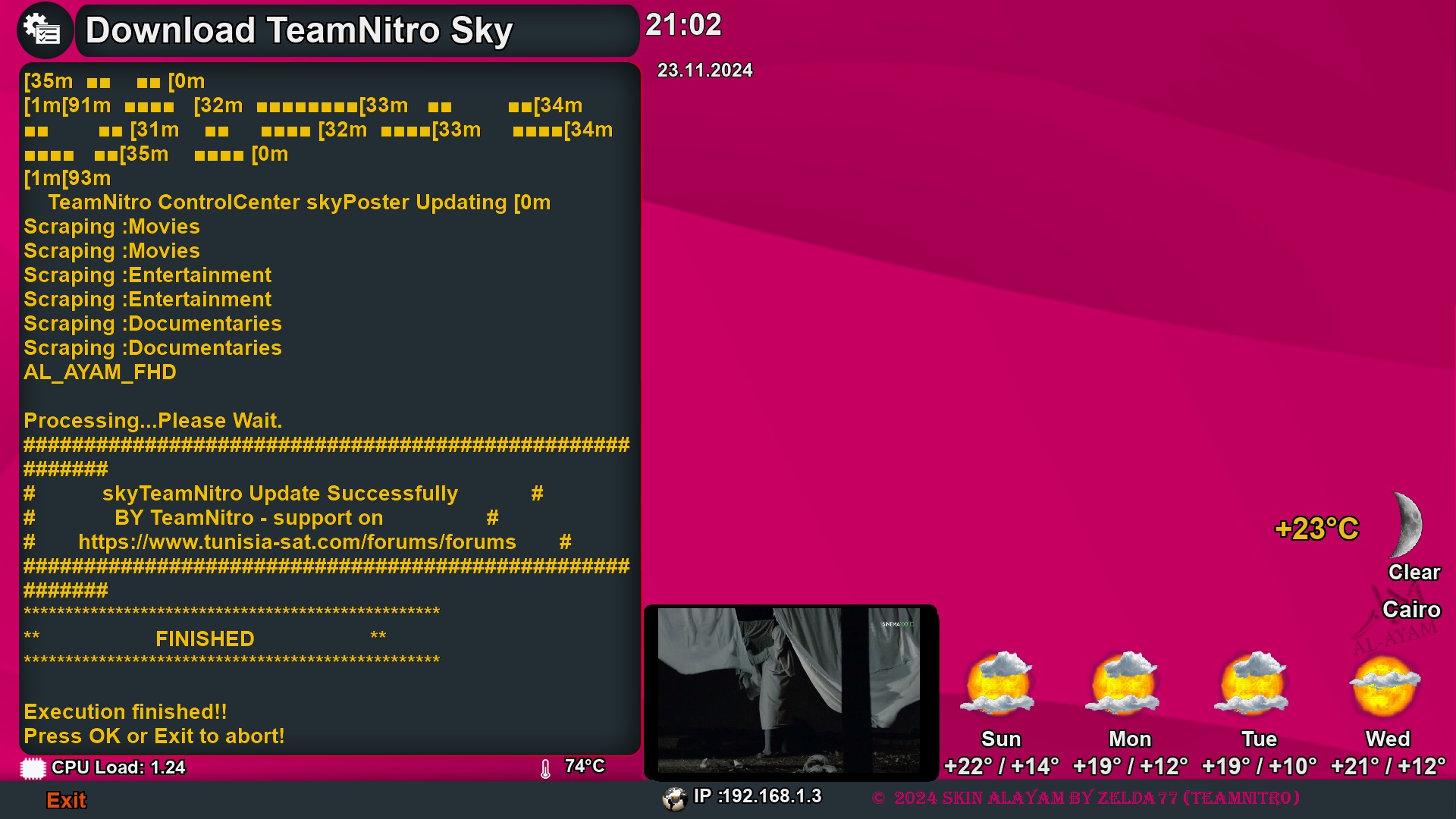The image size is (1456, 819).
Task: Click the 74°C temperature value
Action: click(x=585, y=766)
